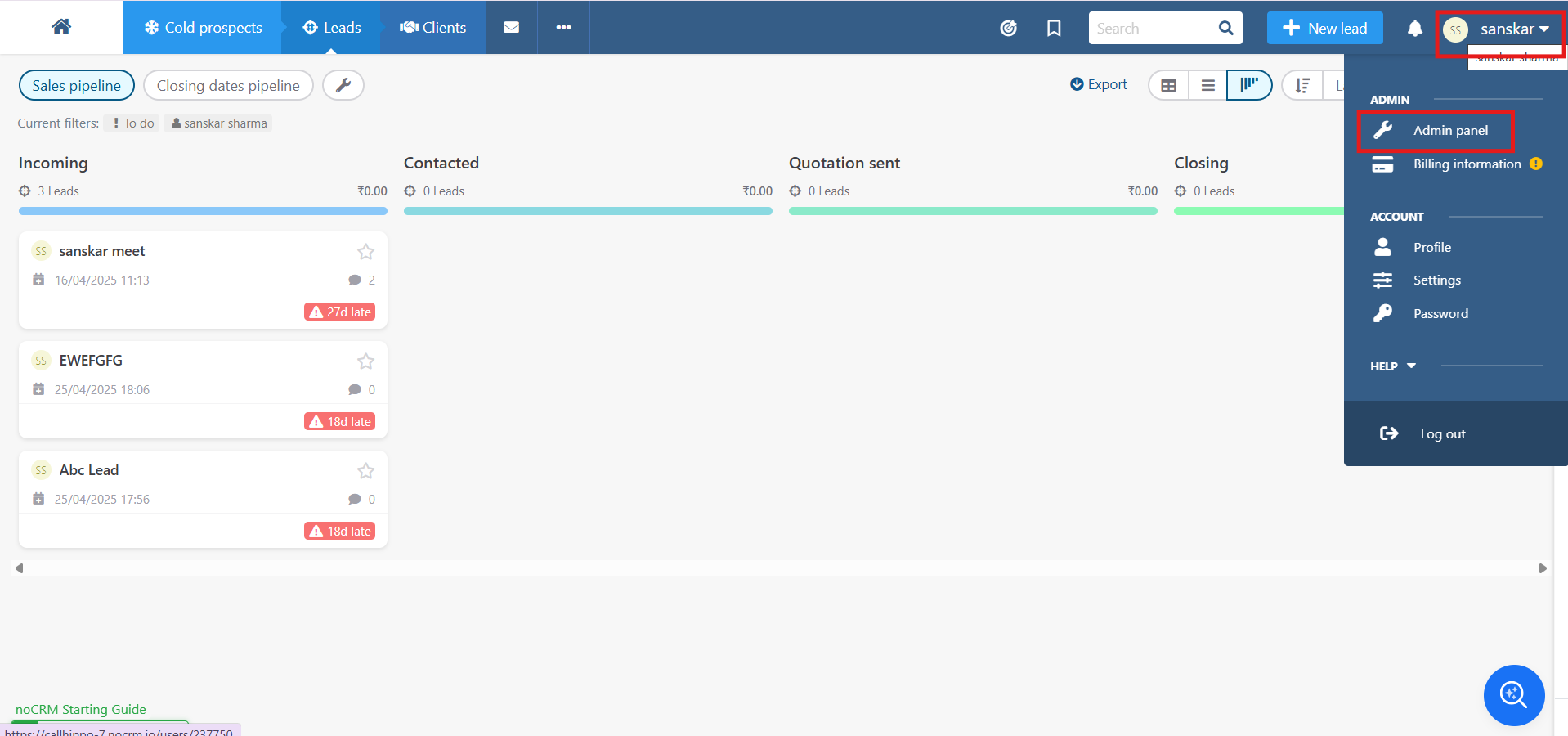The width and height of the screenshot is (1568, 736).
Task: Create a New lead
Action: tap(1324, 28)
